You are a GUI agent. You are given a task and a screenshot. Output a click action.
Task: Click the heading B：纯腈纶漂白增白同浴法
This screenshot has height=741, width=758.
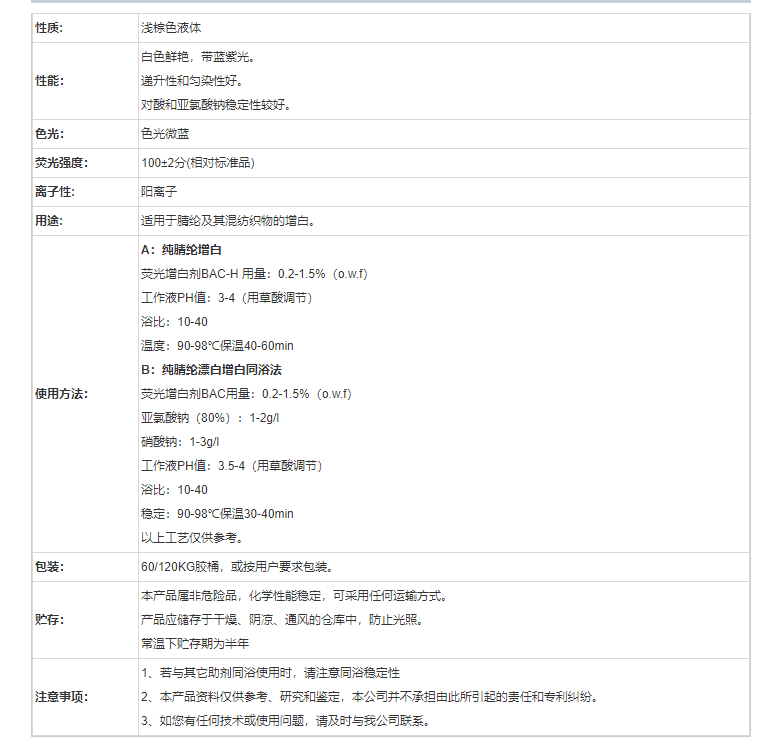coord(211,370)
